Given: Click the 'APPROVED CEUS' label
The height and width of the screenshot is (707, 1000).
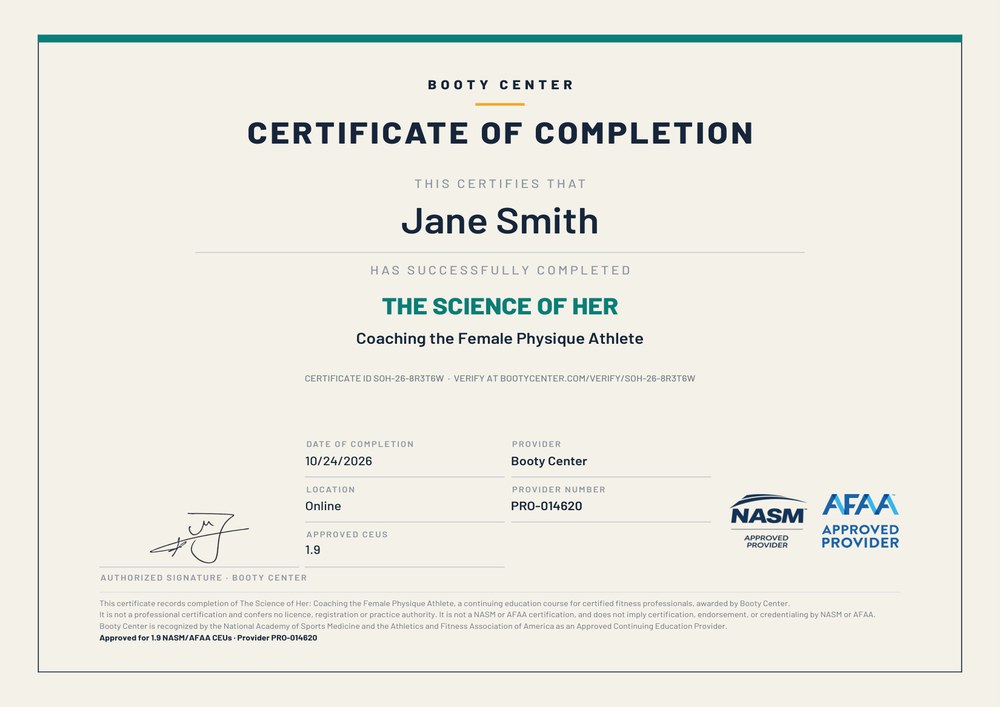Looking at the screenshot, I should point(347,535).
